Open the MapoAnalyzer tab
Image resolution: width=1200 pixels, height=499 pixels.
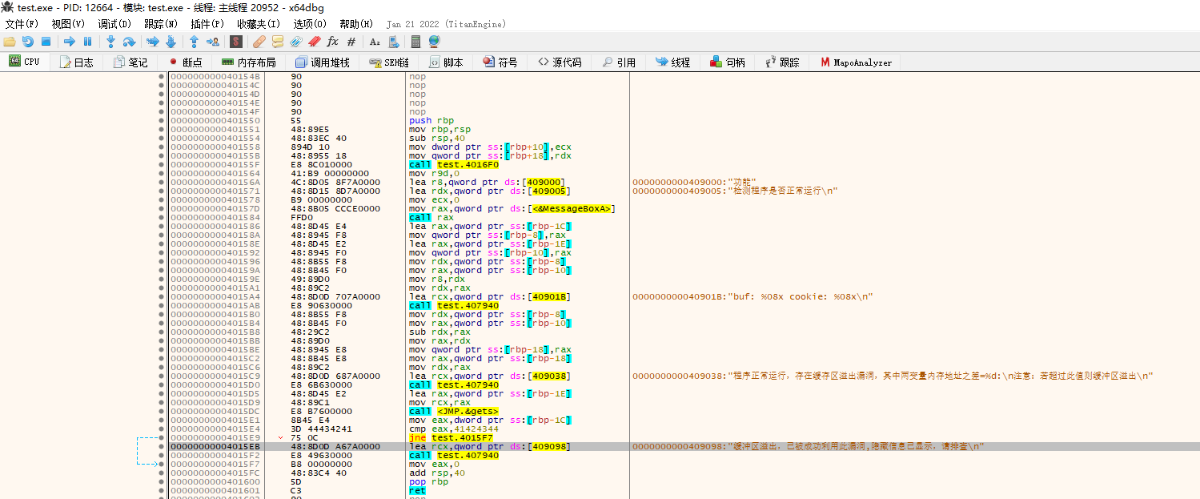click(855, 62)
